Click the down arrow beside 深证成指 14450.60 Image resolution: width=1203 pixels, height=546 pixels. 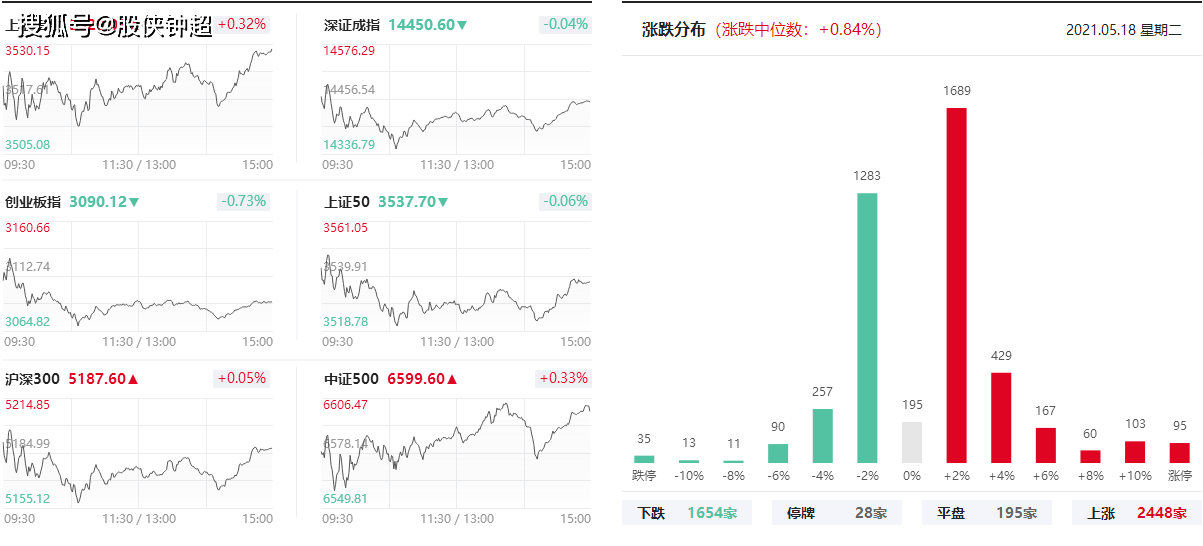point(462,24)
